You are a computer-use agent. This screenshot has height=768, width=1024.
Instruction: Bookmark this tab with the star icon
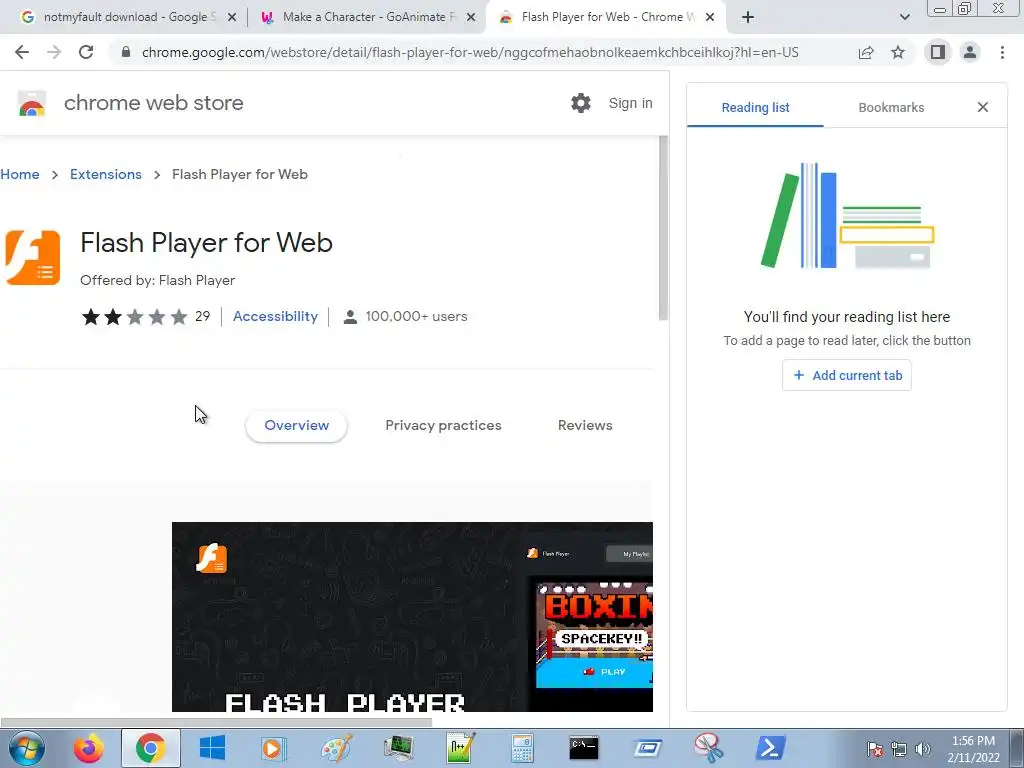(898, 52)
